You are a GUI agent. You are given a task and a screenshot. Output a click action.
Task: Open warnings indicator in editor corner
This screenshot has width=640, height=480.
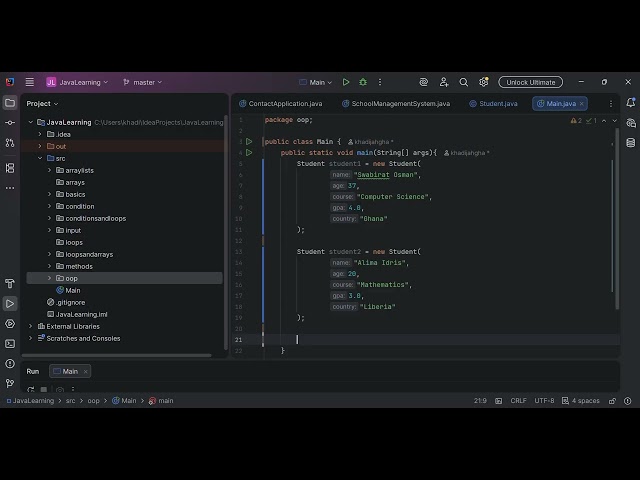coord(576,121)
